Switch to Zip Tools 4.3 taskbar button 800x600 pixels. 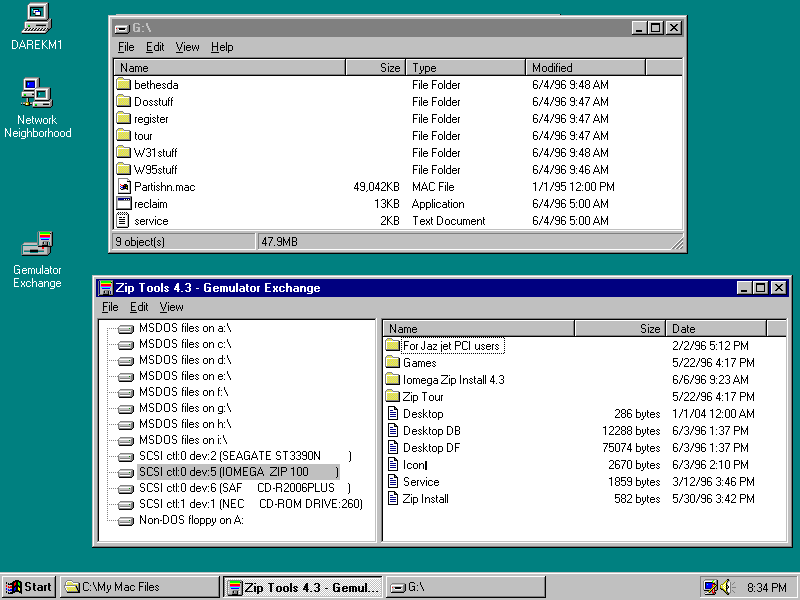point(303,587)
